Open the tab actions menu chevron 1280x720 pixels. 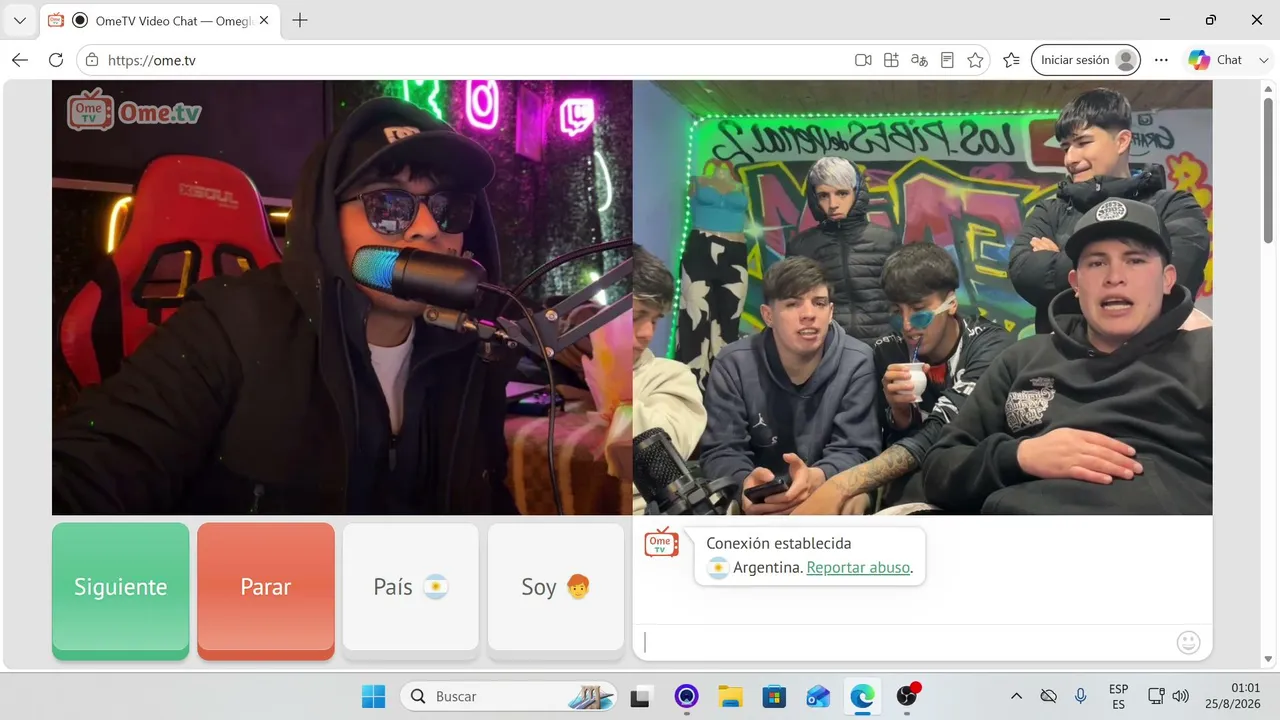point(19,20)
